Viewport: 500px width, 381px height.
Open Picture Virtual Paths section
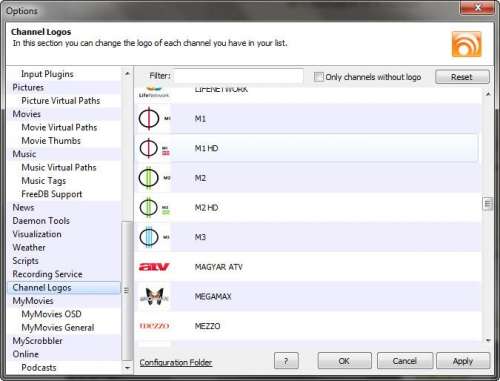61,101
